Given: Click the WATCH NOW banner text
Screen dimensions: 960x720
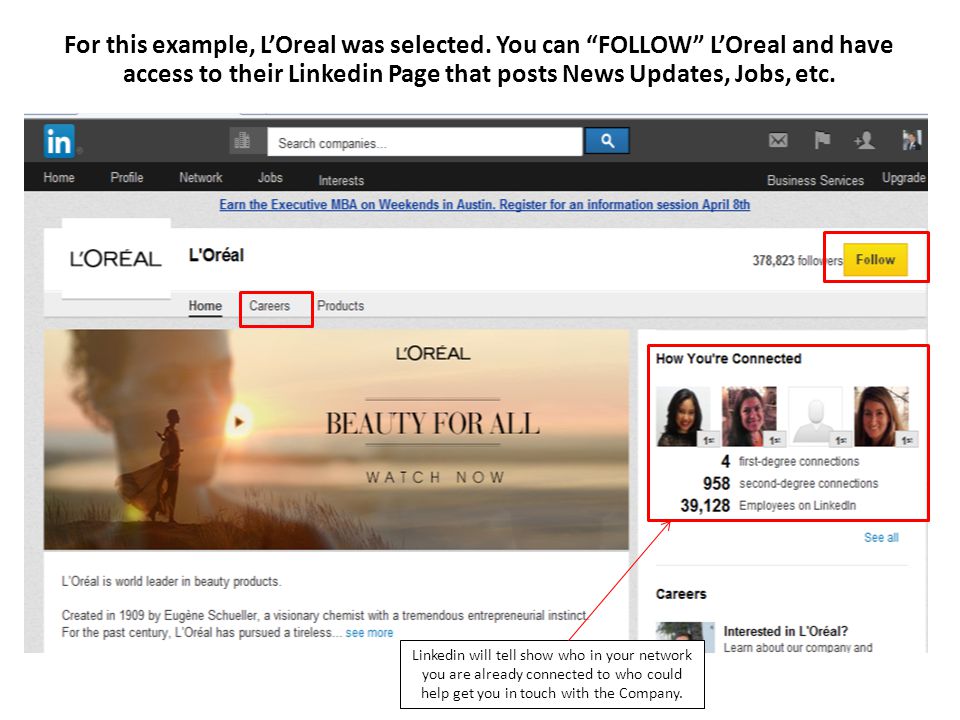Looking at the screenshot, I should (435, 477).
